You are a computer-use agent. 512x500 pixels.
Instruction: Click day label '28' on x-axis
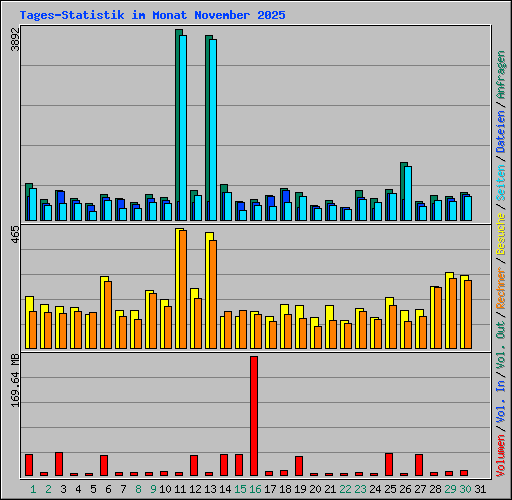[x=435, y=489]
